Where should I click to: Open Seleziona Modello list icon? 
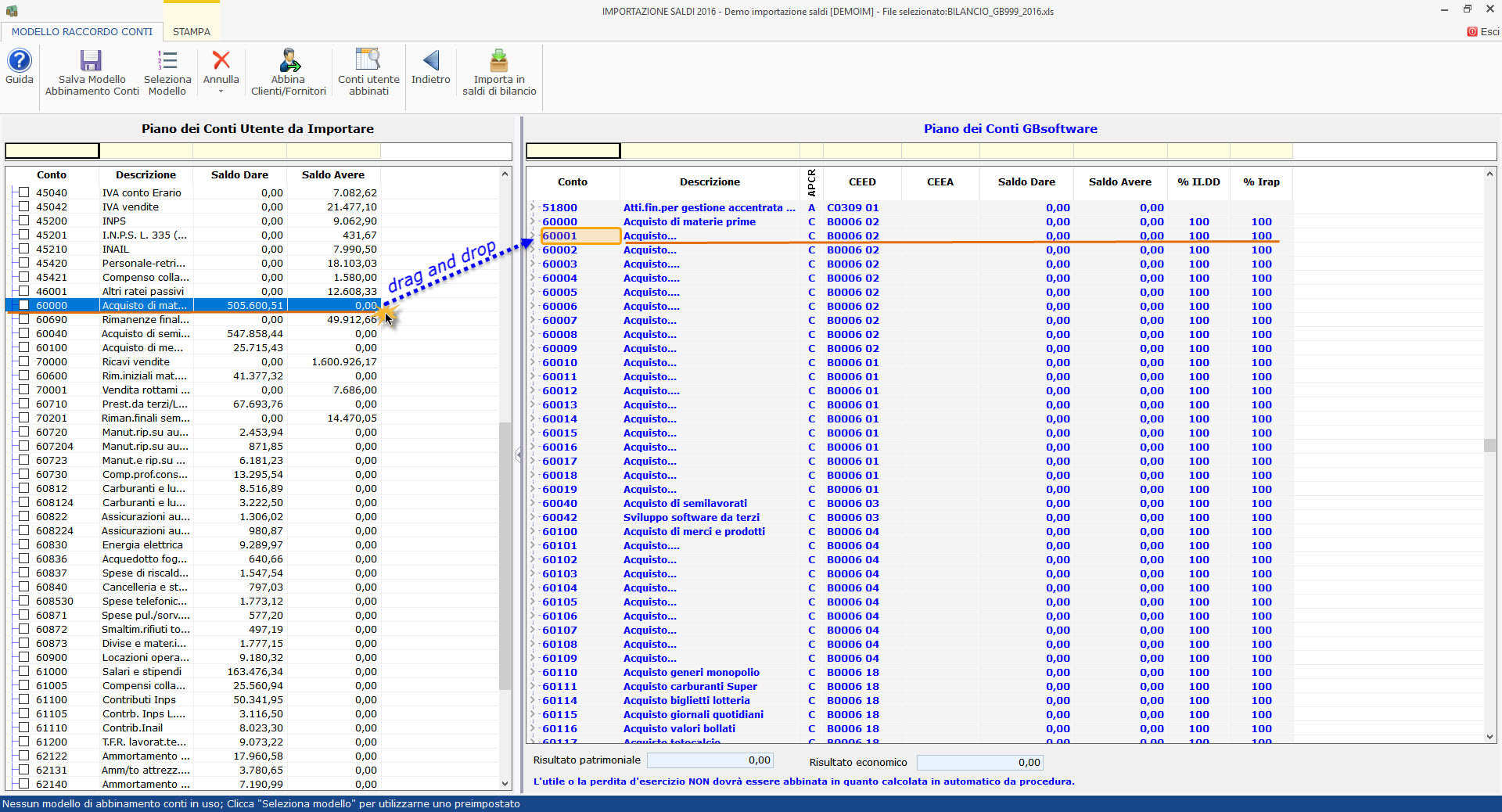pos(167,61)
